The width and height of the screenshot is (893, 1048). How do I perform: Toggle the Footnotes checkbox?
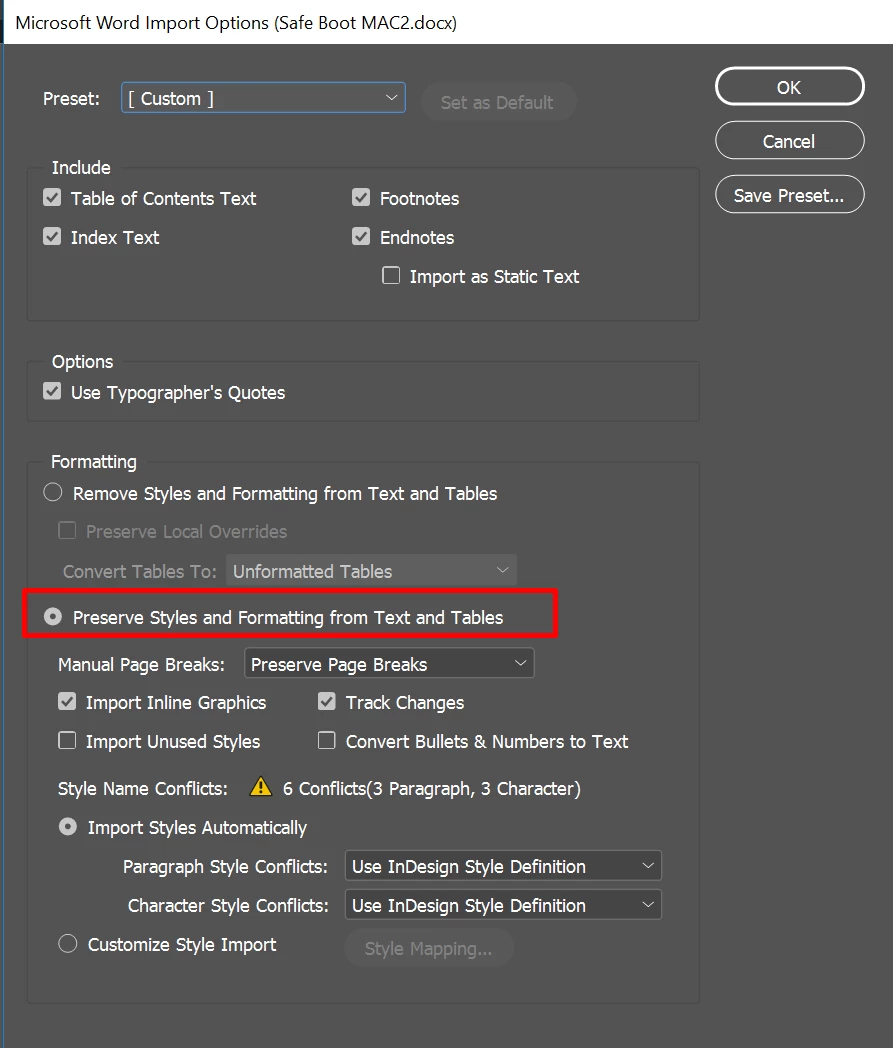[361, 198]
